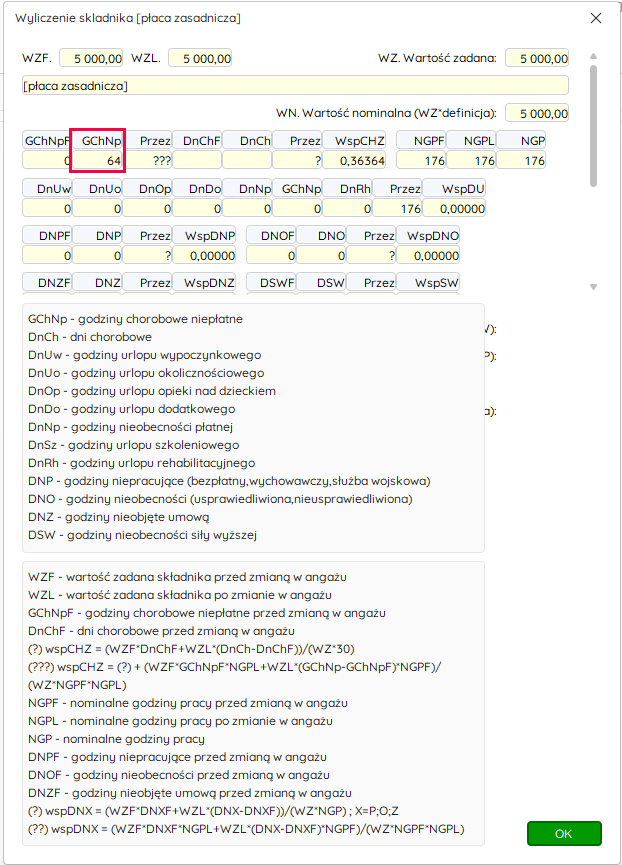Screen dimensions: 622x865
Task: Click the scrollbar down arrow
Action: click(594, 287)
